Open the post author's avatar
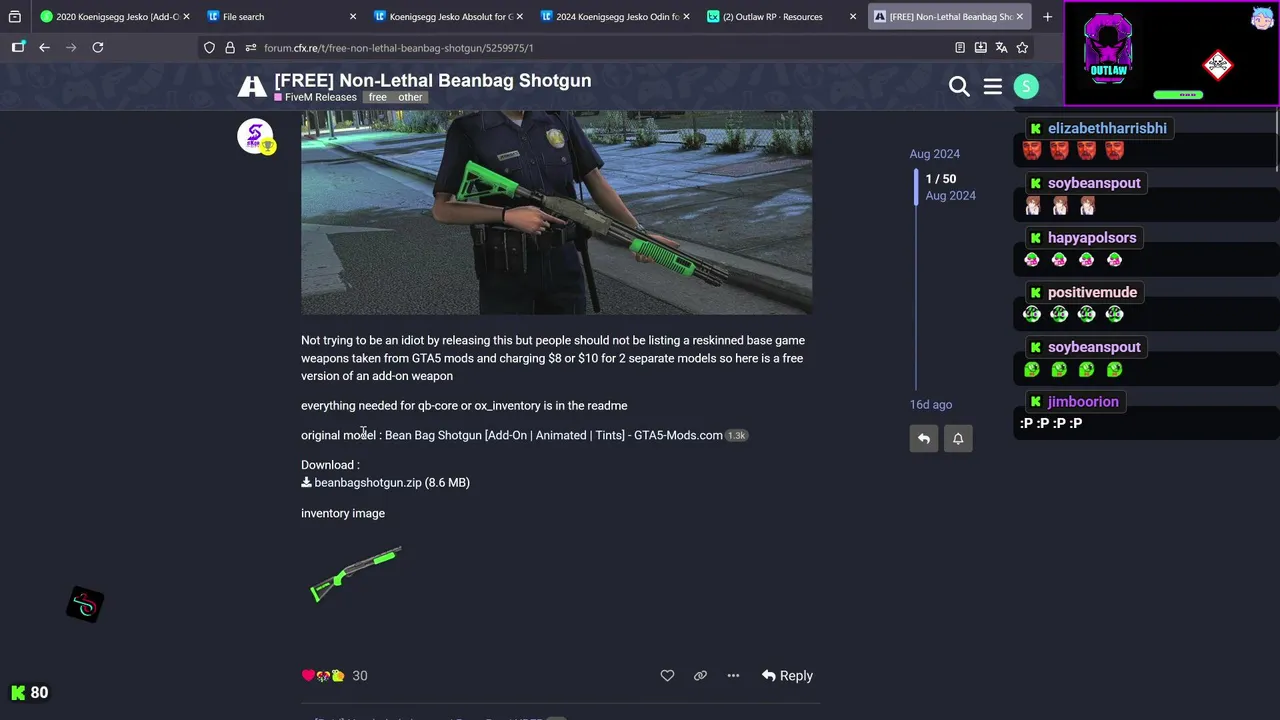The height and width of the screenshot is (720, 1280). (255, 135)
